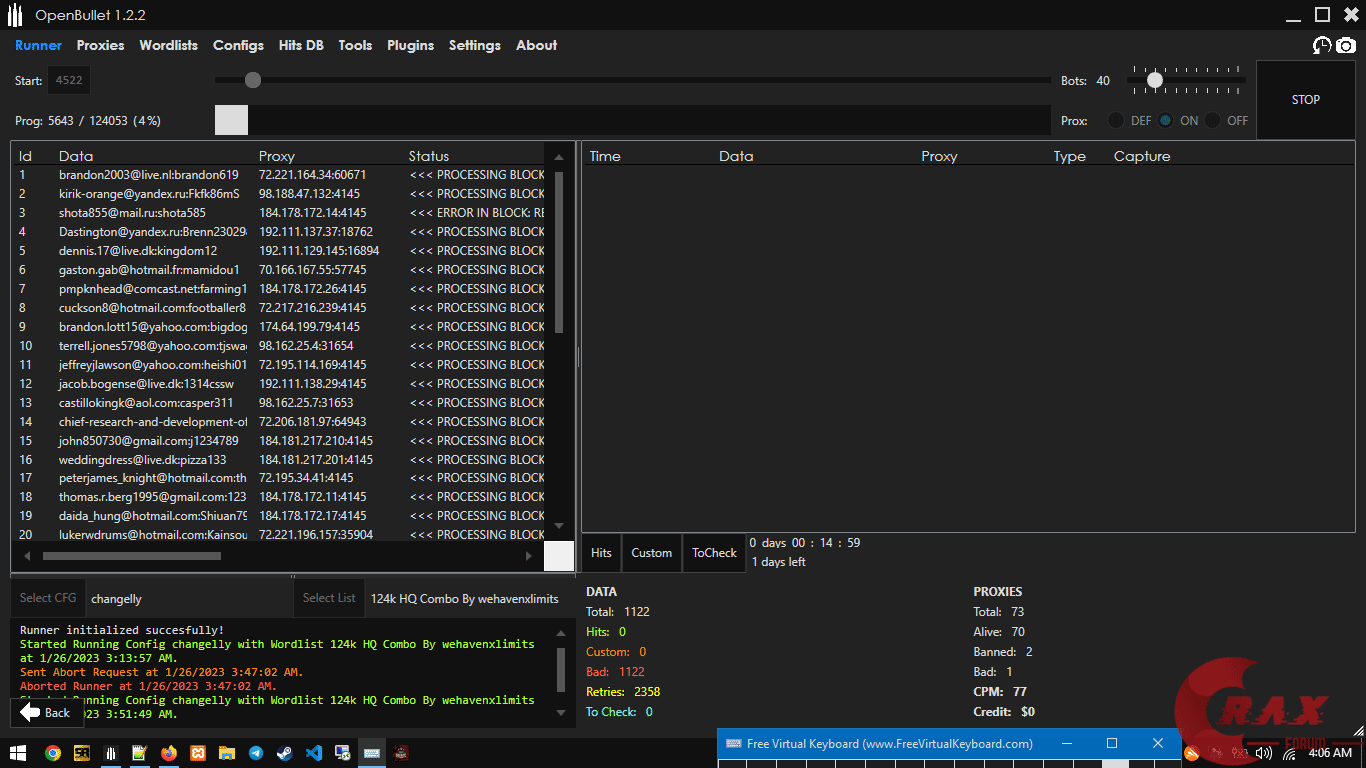Open File Explorer from the taskbar

point(227,753)
